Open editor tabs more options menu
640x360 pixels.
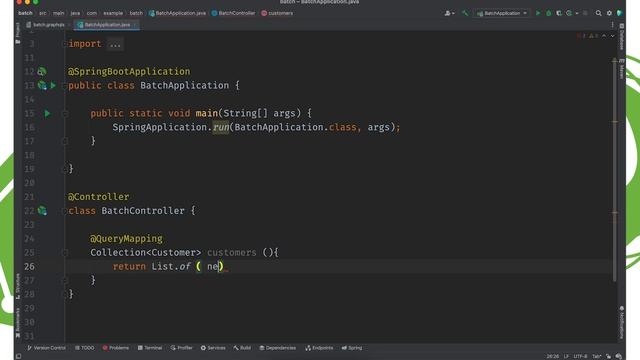click(x=612, y=25)
